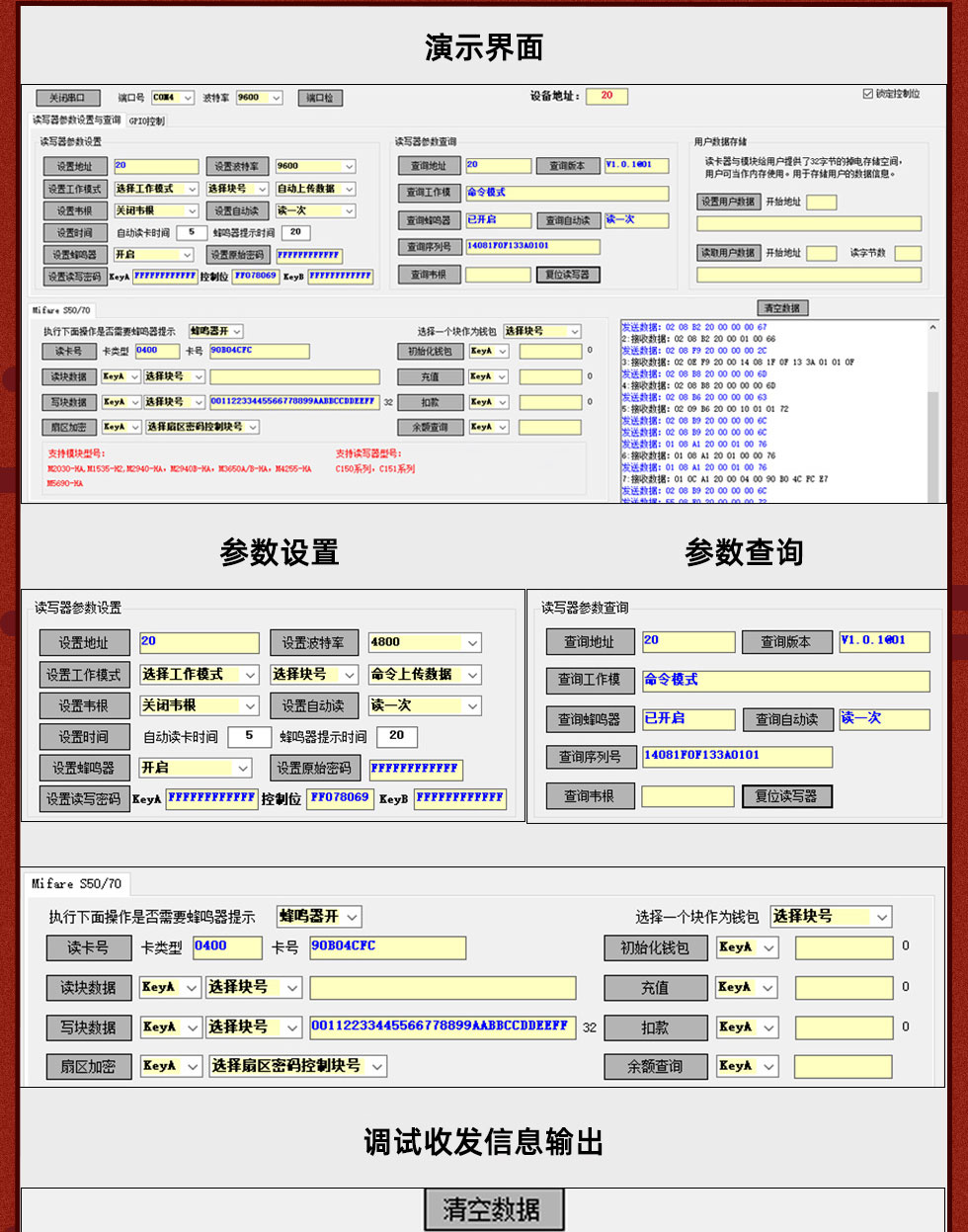Open 关闭韦根 dropdown in the enlarged panel

(x=199, y=705)
